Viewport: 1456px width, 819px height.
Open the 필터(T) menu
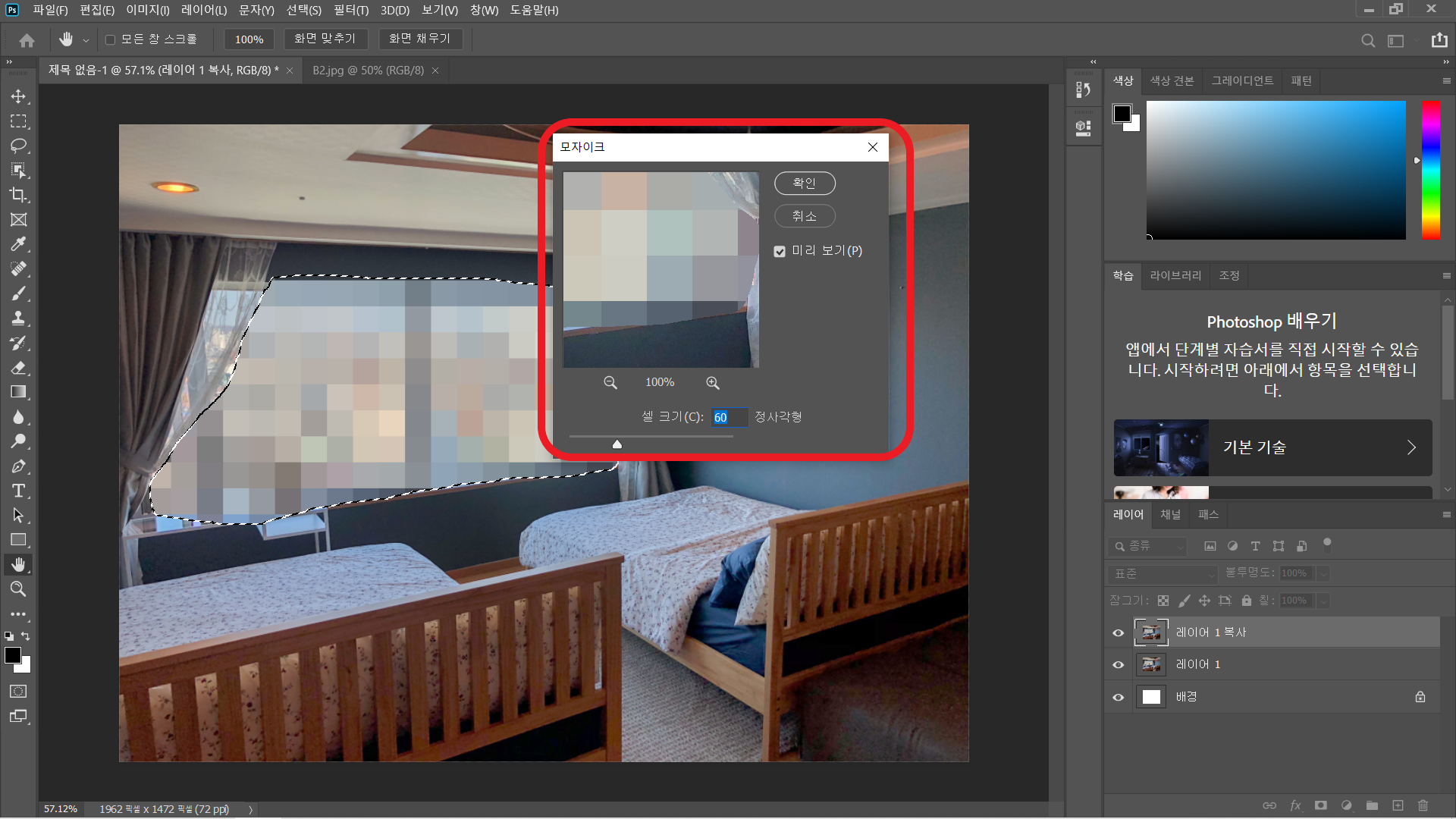(350, 10)
